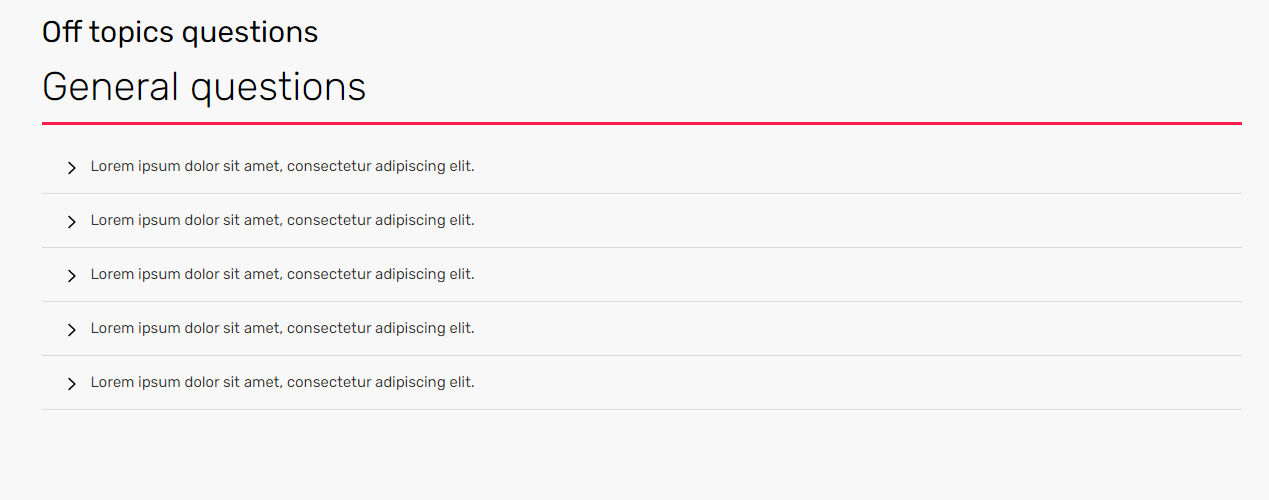Click the red divider under General questions

point(642,123)
